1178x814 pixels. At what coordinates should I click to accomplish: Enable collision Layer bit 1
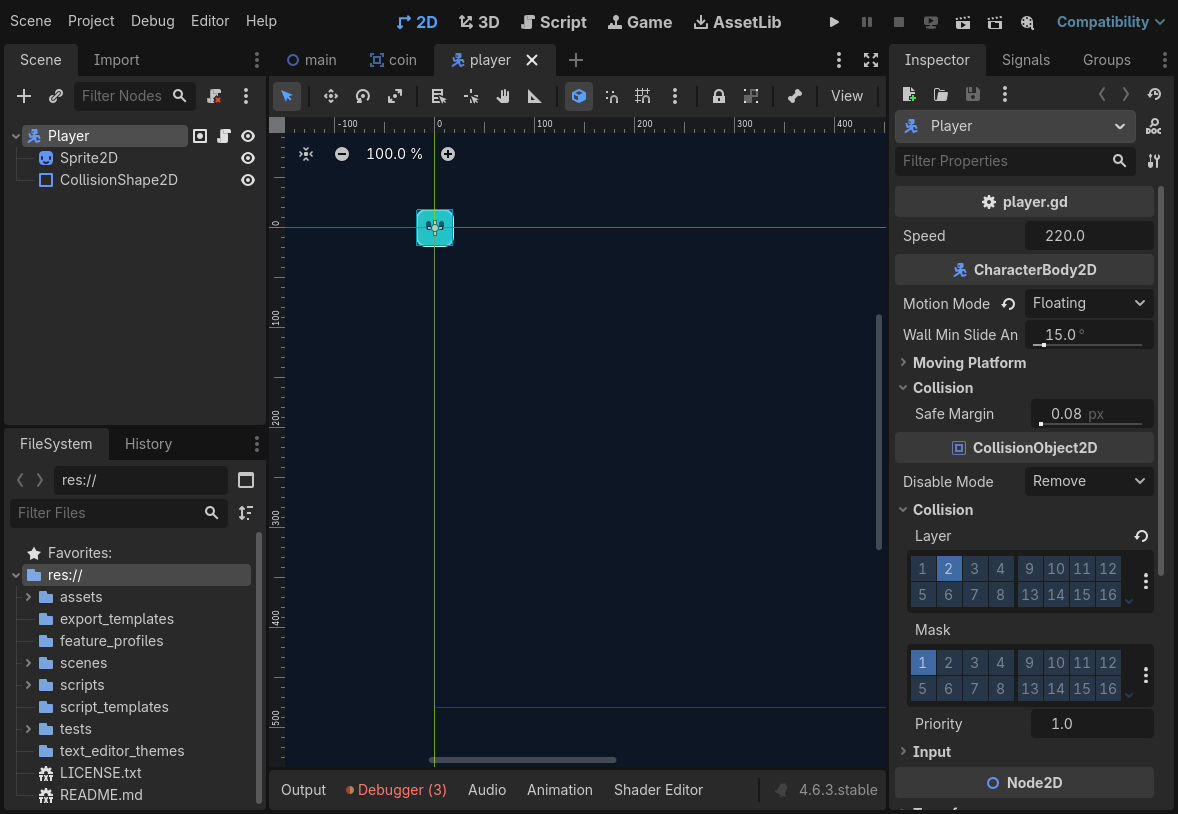[923, 569]
